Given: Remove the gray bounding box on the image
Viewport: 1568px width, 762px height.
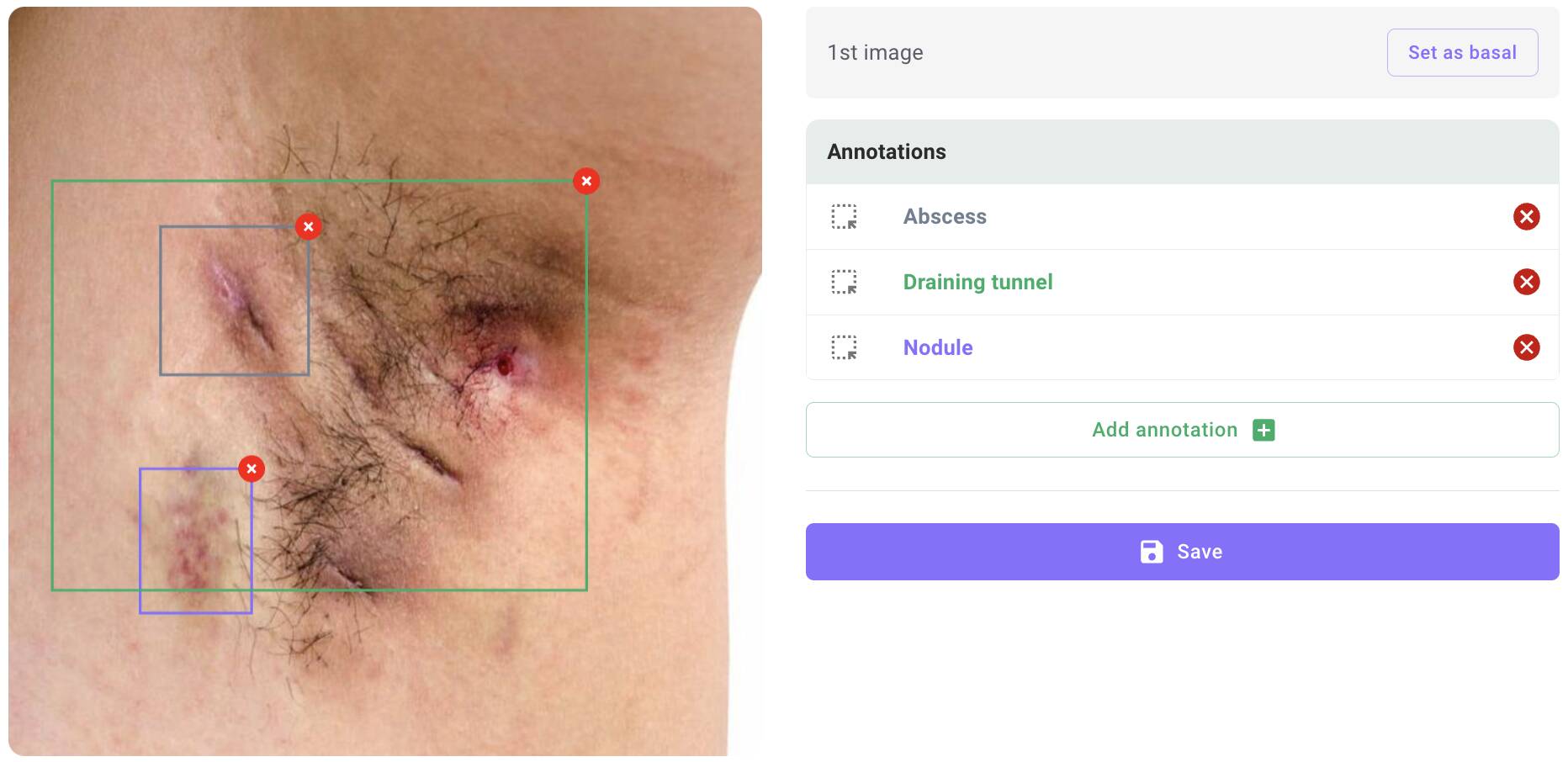Looking at the screenshot, I should 309,226.
